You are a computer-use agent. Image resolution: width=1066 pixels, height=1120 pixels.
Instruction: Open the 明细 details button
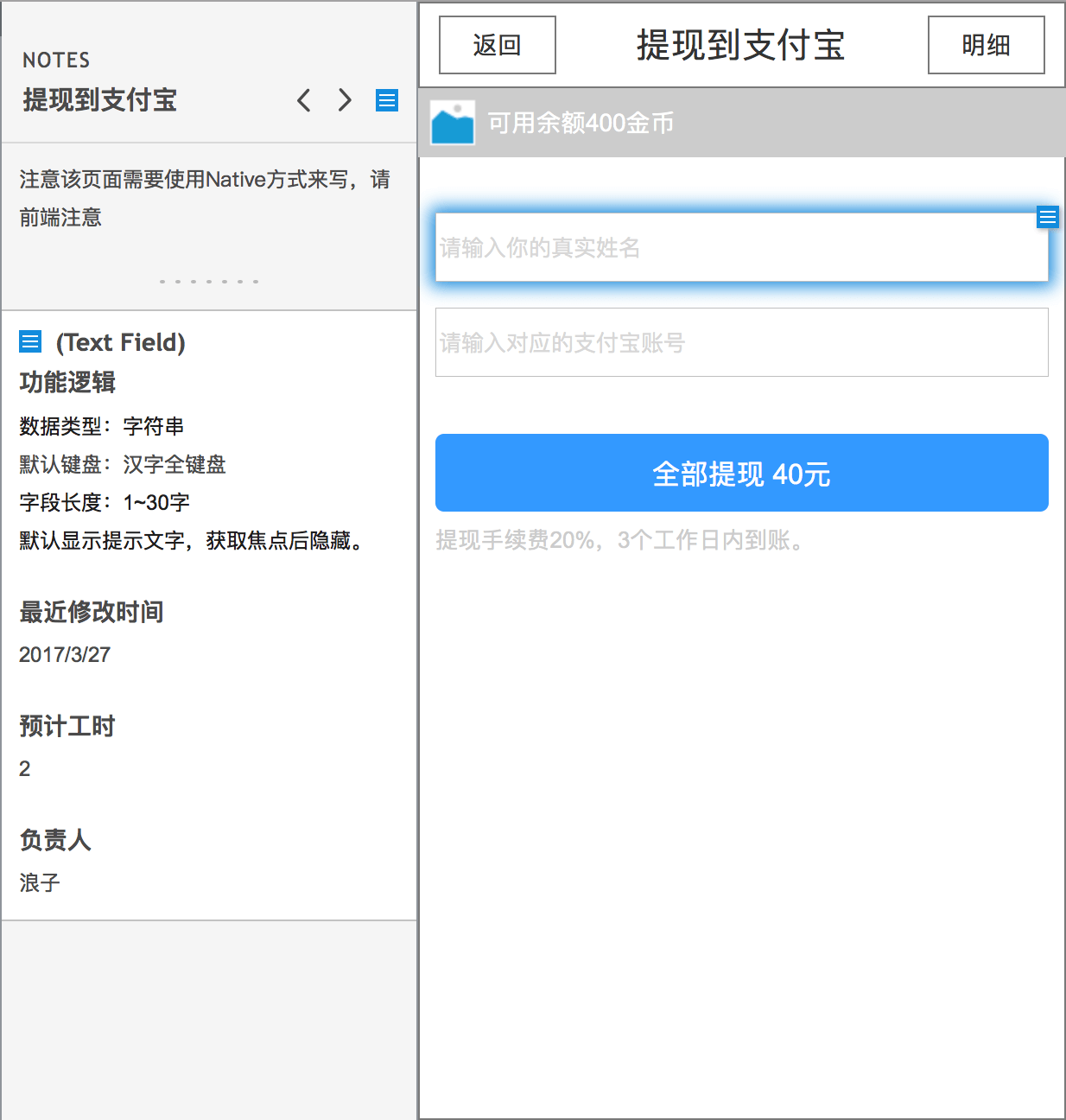[987, 45]
